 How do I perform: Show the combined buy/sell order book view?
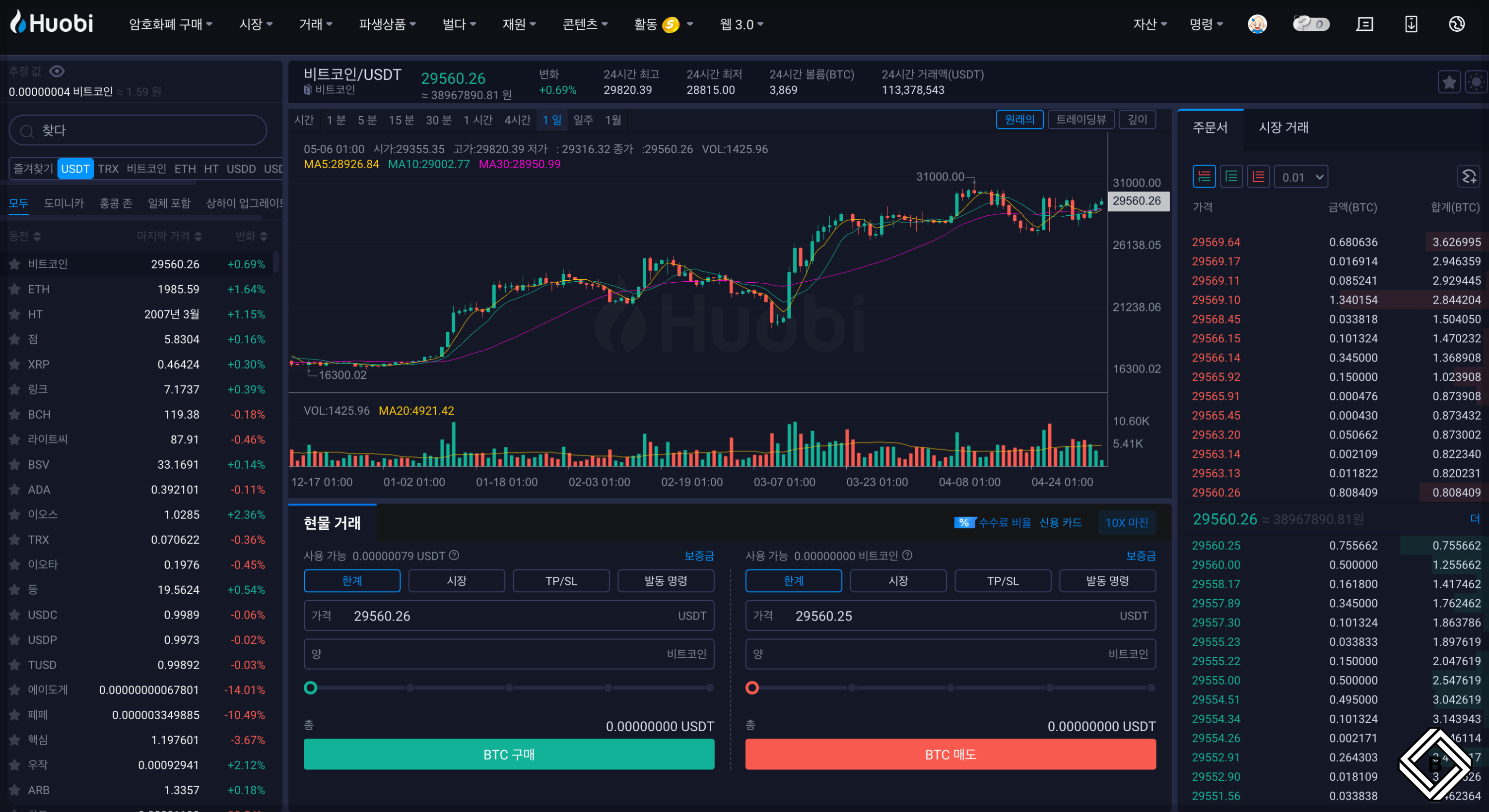pos(1204,177)
